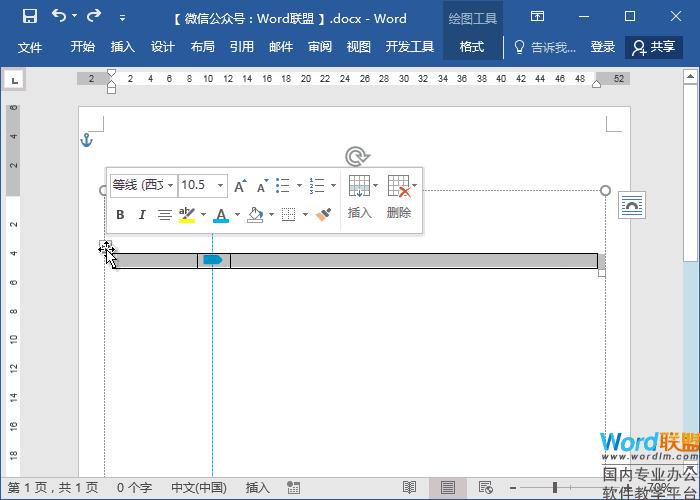Switch to Web Layout view
Viewport: 700px width, 500px height.
[x=485, y=488]
